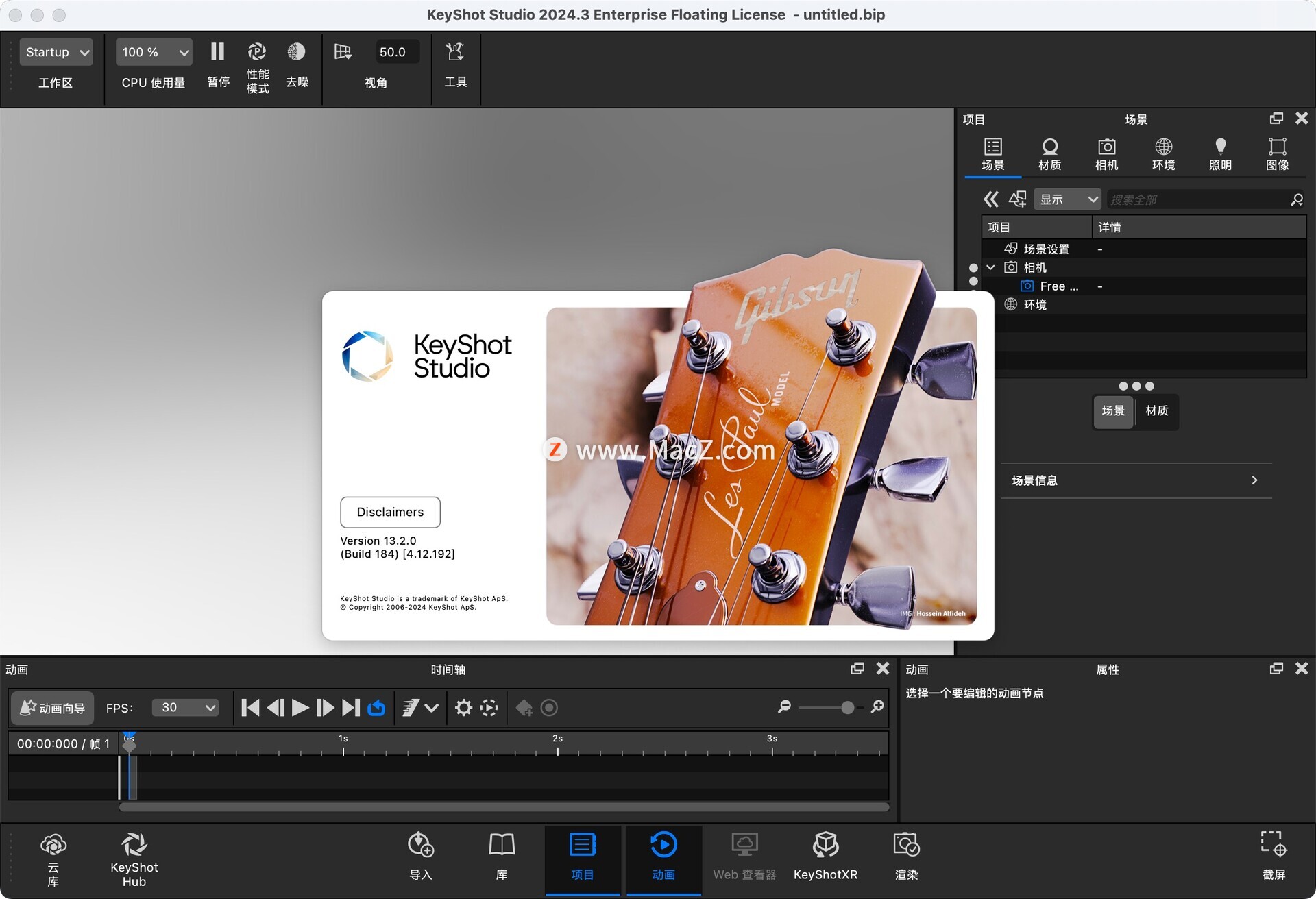The height and width of the screenshot is (899, 1316).
Task: Toggle the visibility dot for the 相机 row
Action: tap(973, 268)
